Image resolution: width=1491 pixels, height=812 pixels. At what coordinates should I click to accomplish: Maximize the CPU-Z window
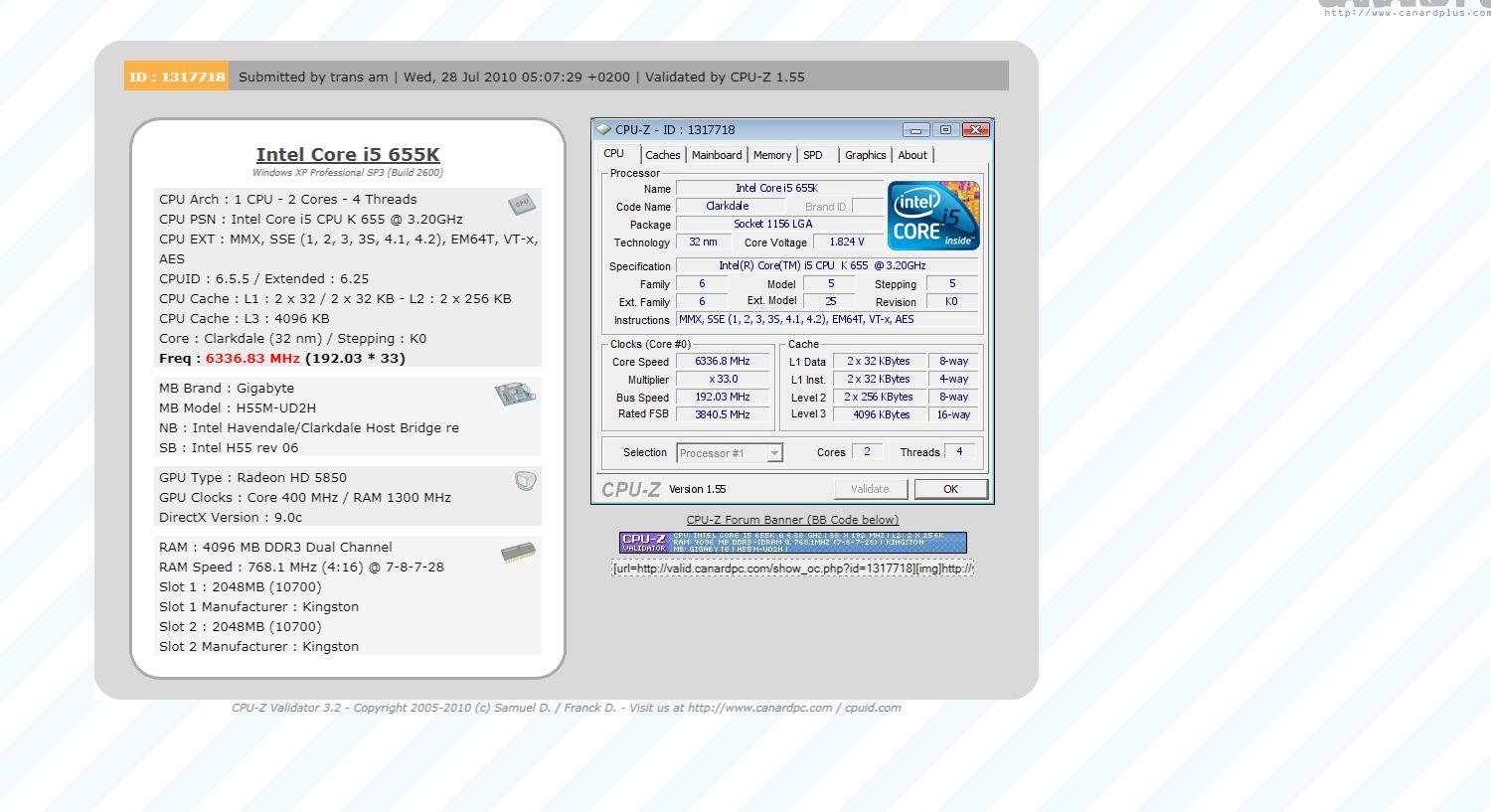coord(946,129)
